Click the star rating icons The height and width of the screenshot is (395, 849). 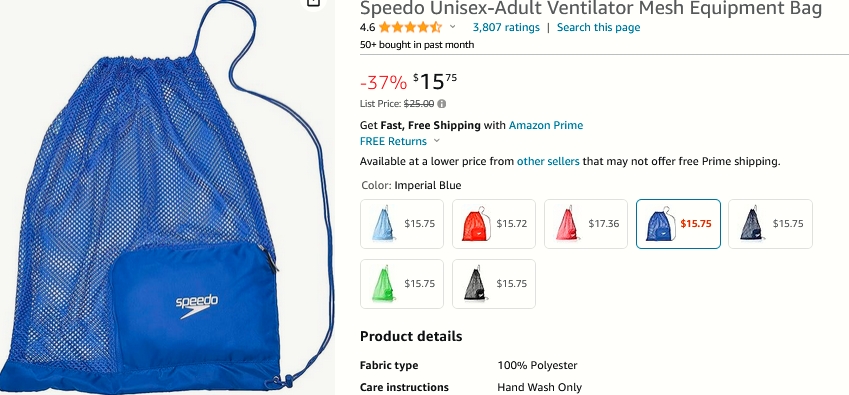pos(410,27)
